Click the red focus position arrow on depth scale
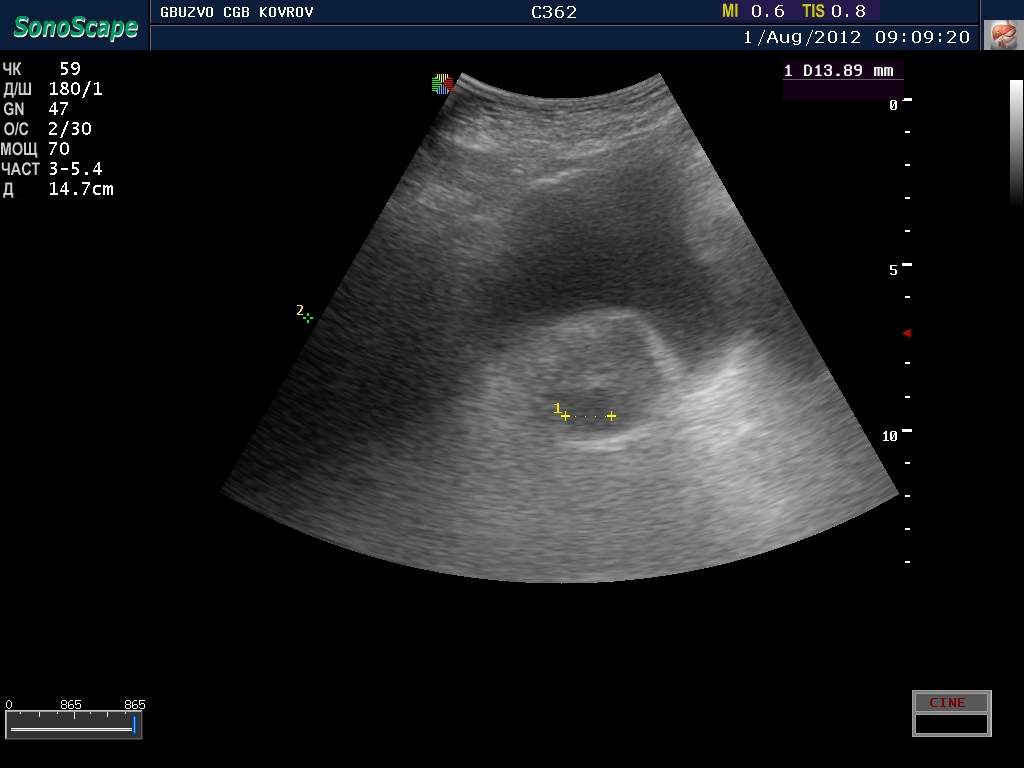 click(x=907, y=333)
